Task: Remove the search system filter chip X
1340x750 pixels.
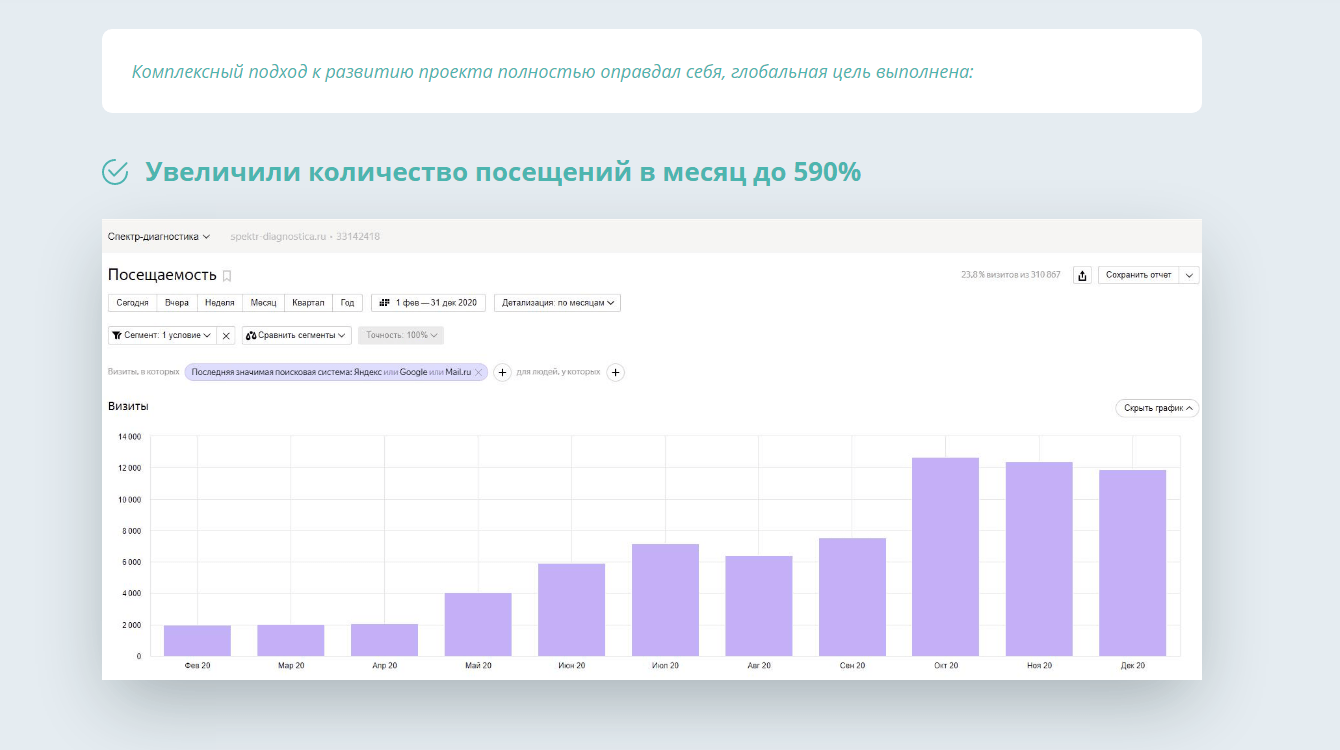Action: coord(479,372)
